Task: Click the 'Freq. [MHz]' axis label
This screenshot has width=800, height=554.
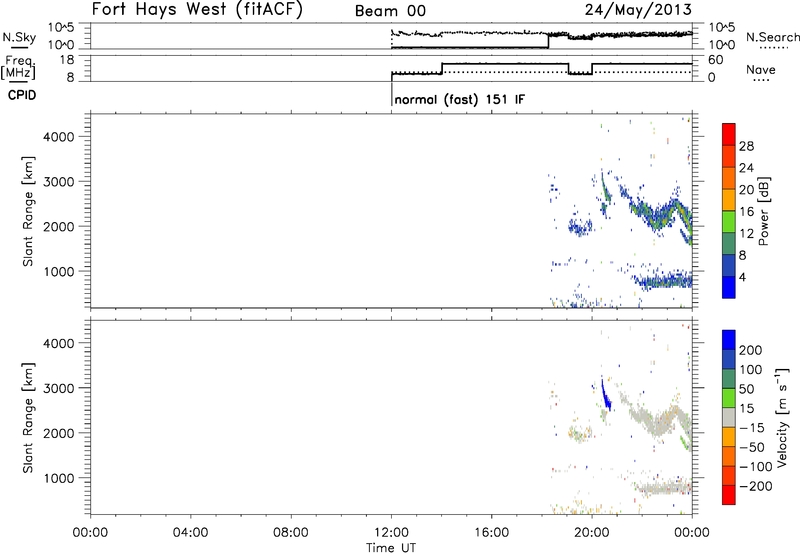Action: pyautogui.click(x=18, y=68)
